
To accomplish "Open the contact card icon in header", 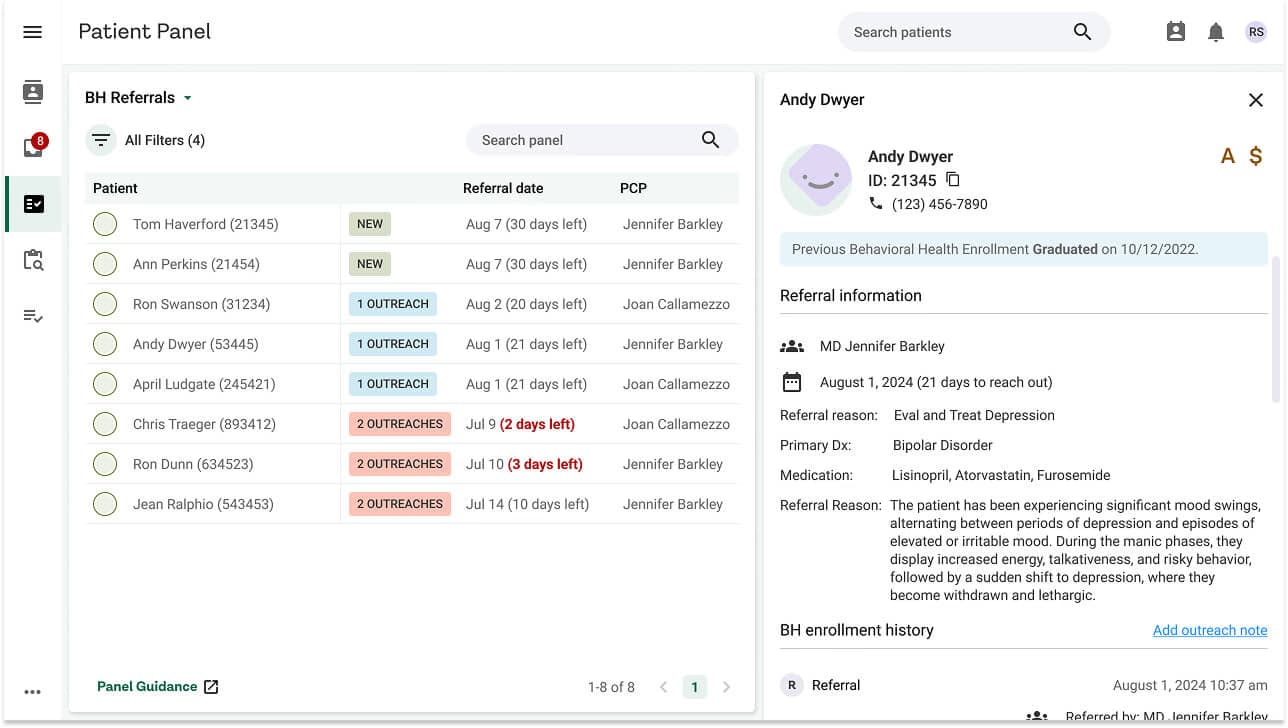I will [x=1176, y=32].
